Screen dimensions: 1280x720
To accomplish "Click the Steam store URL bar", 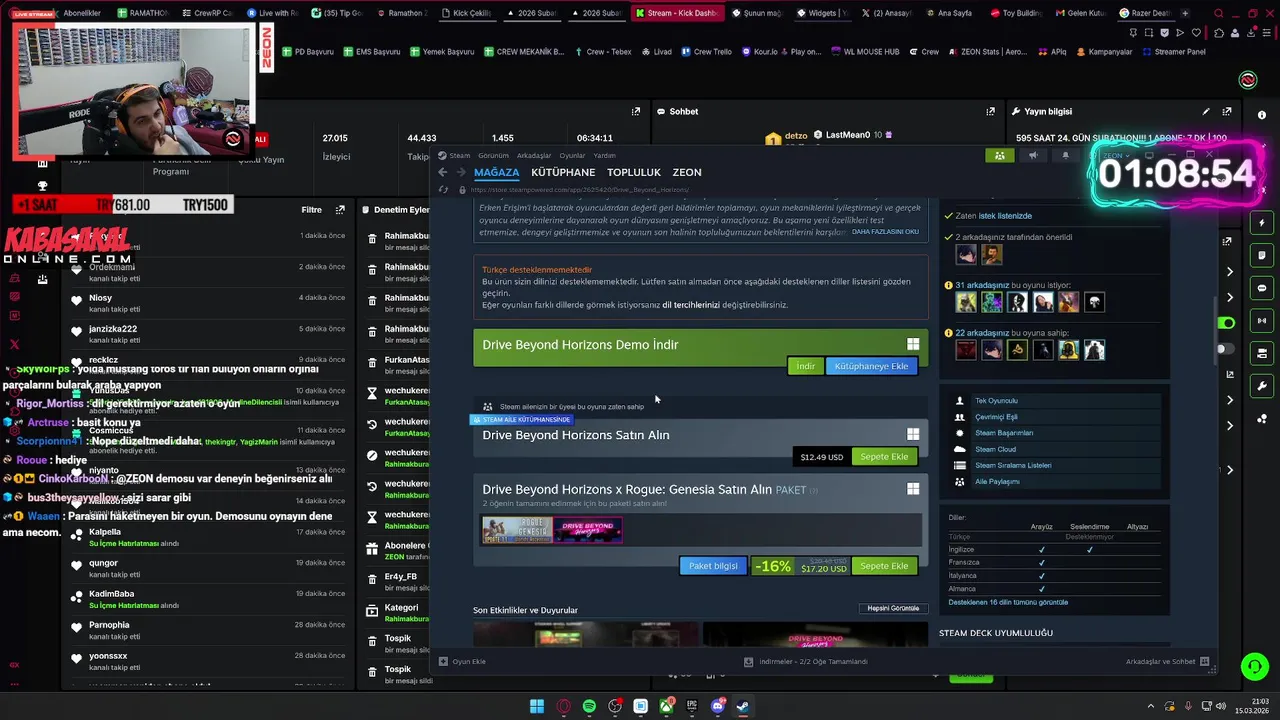I will 579,189.
